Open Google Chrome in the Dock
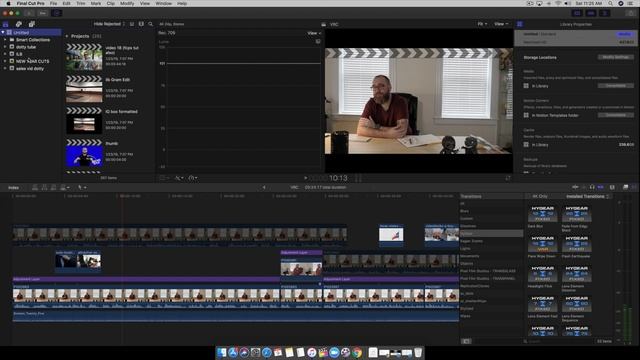The image size is (640, 360). coord(357,353)
